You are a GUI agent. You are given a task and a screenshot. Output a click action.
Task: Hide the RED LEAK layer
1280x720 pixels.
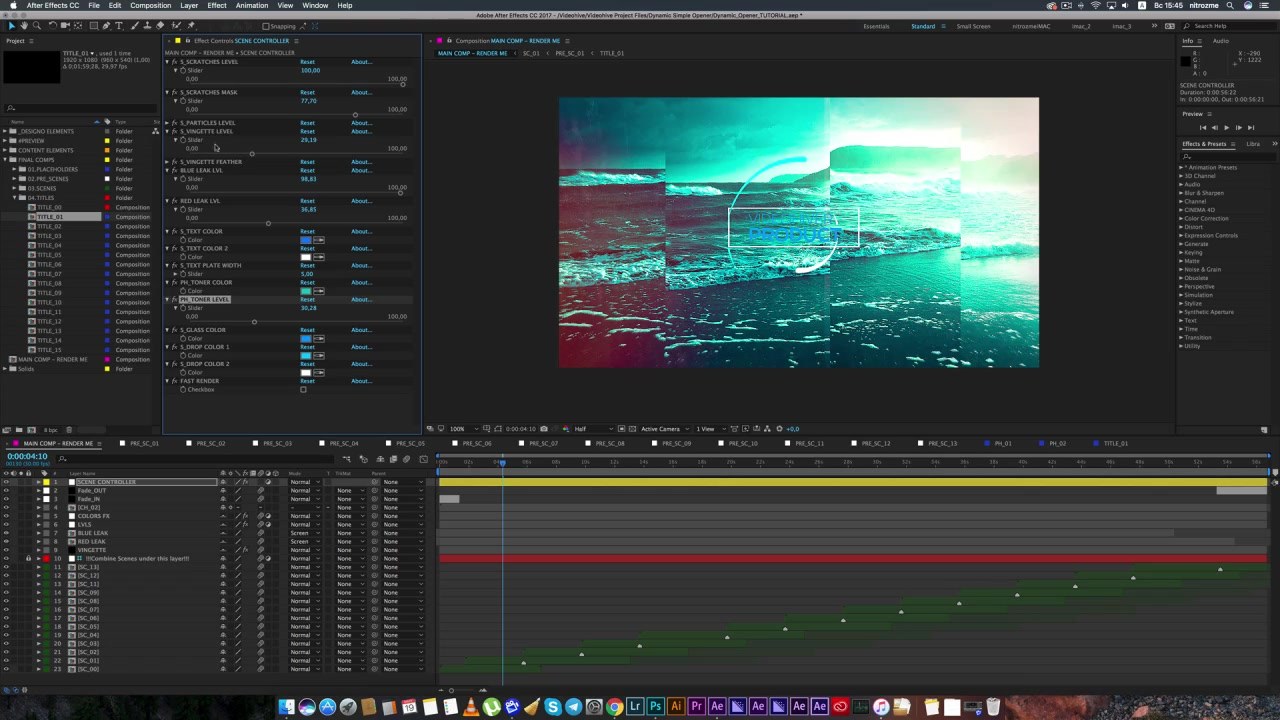coord(6,541)
